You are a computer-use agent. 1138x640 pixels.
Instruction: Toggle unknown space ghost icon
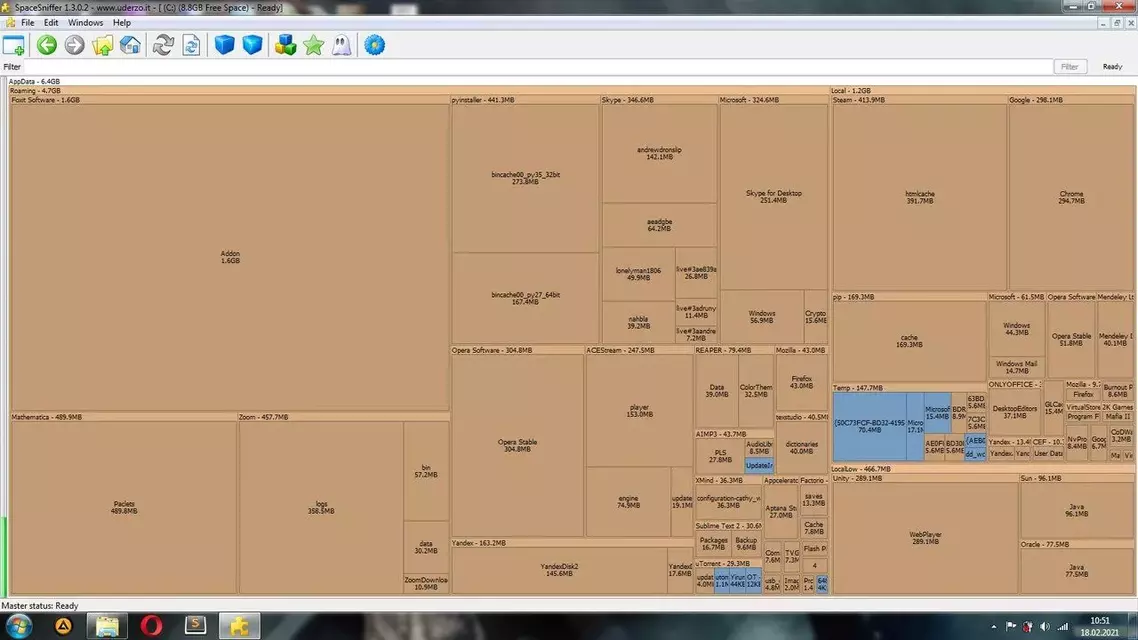point(341,45)
